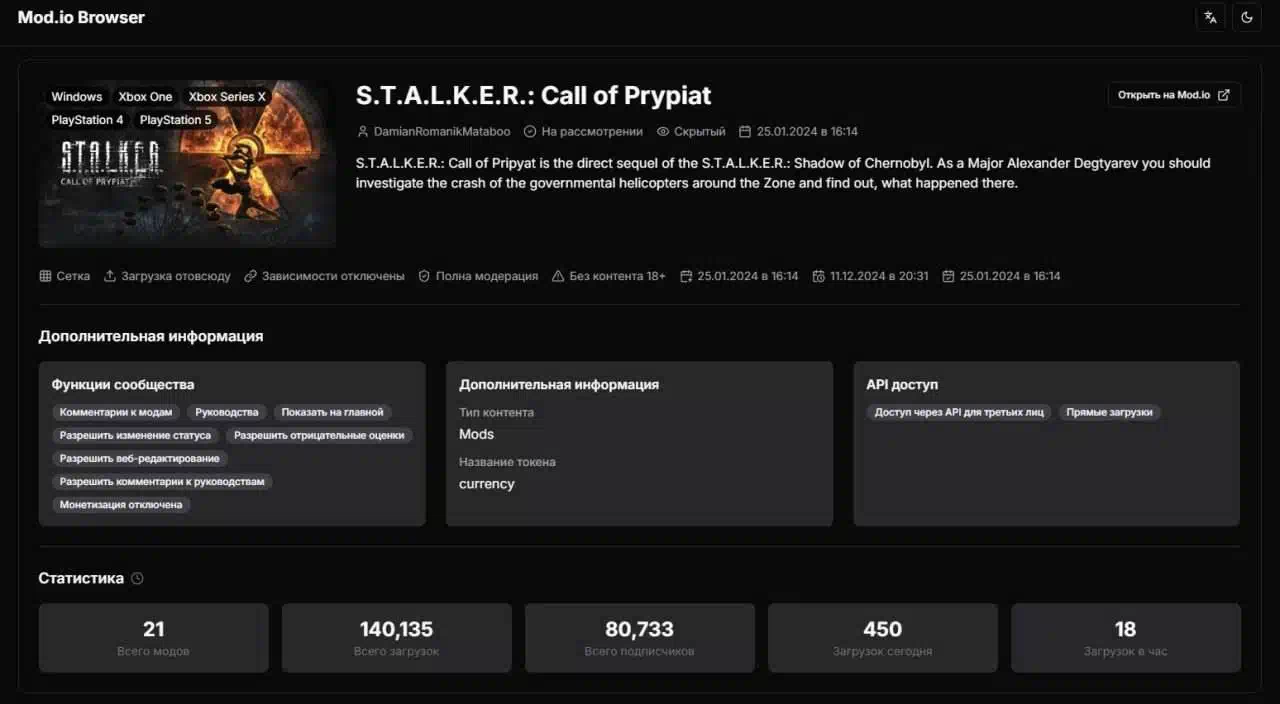Viewport: 1280px width, 704px height.
Task: Click the shield icon beside Полна модерация
Action: [x=424, y=276]
